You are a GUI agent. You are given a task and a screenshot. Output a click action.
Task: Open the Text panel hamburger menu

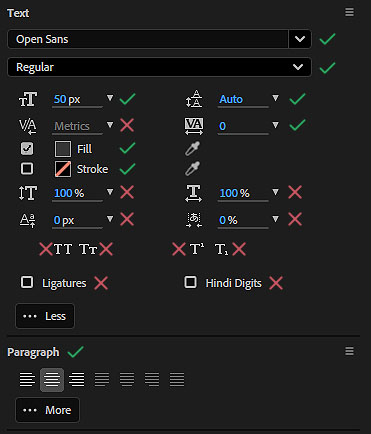point(349,12)
